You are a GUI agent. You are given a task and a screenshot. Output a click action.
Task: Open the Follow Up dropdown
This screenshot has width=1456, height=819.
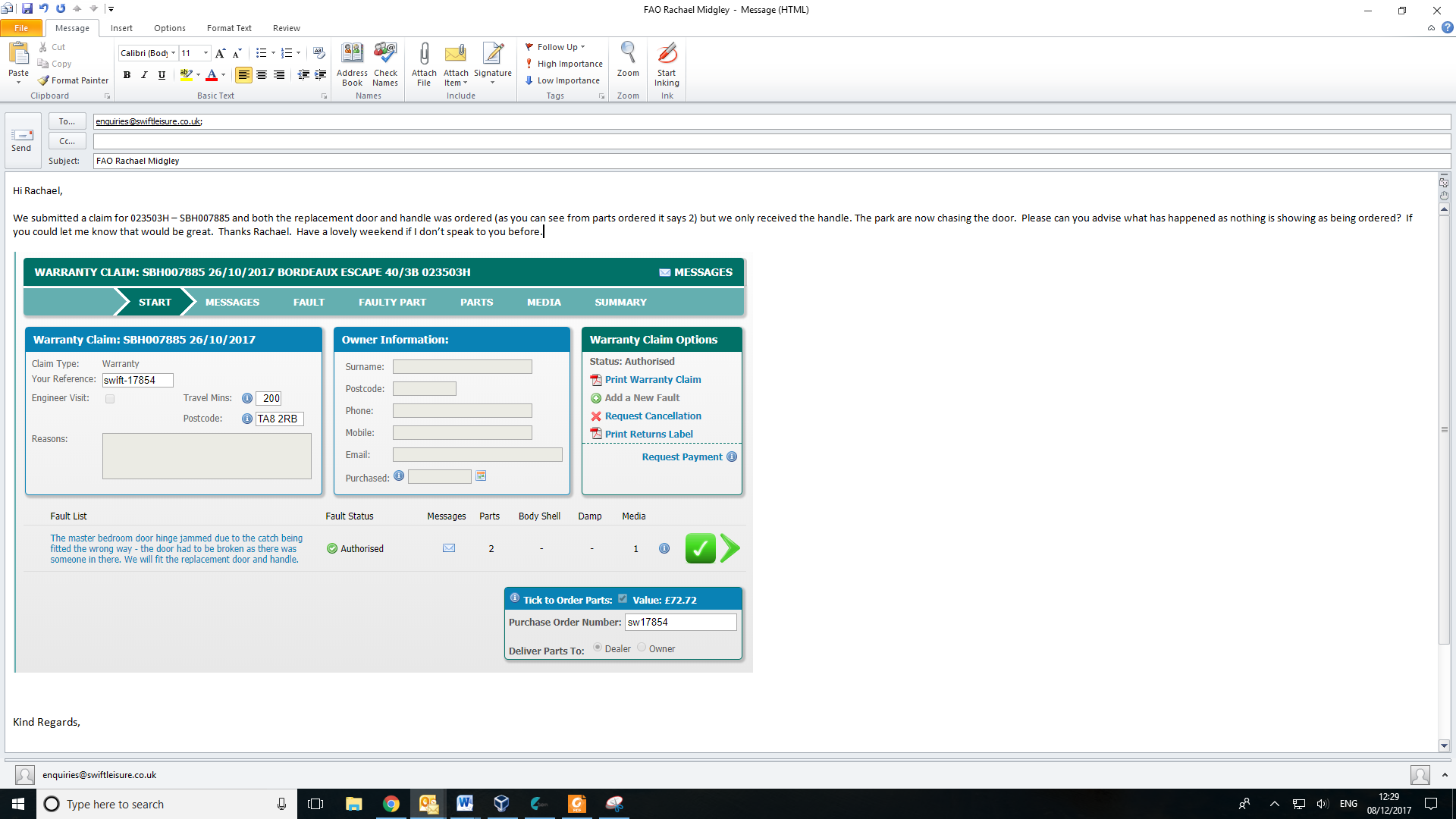click(582, 47)
